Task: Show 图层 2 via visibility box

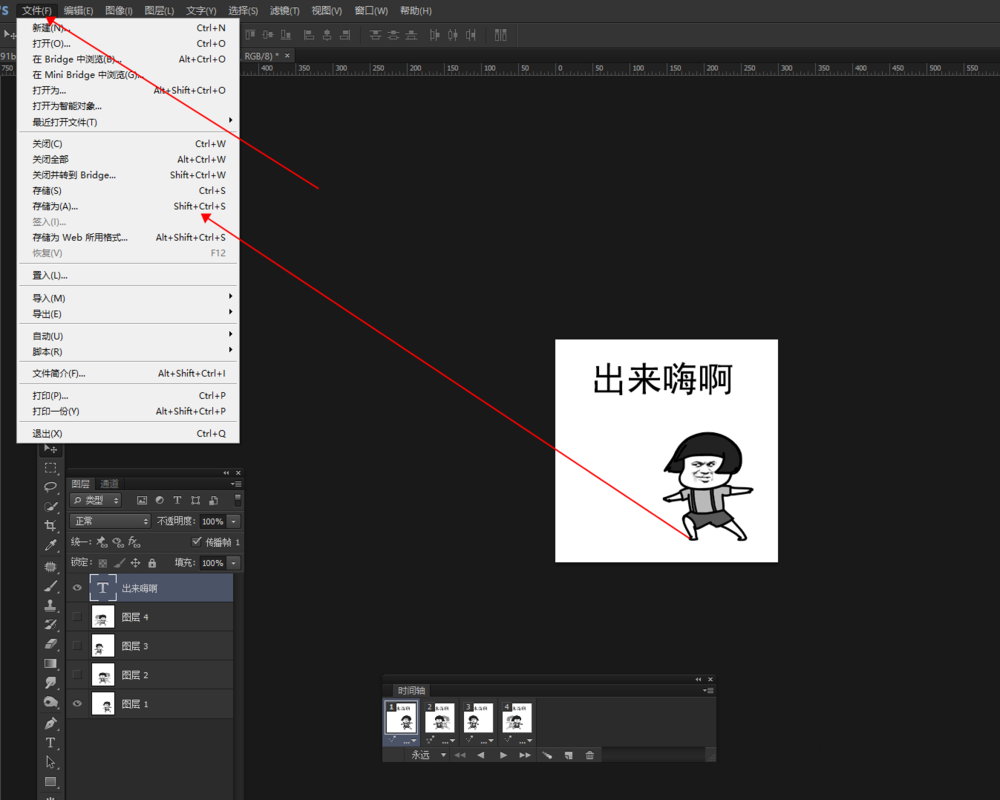Action: click(x=77, y=674)
